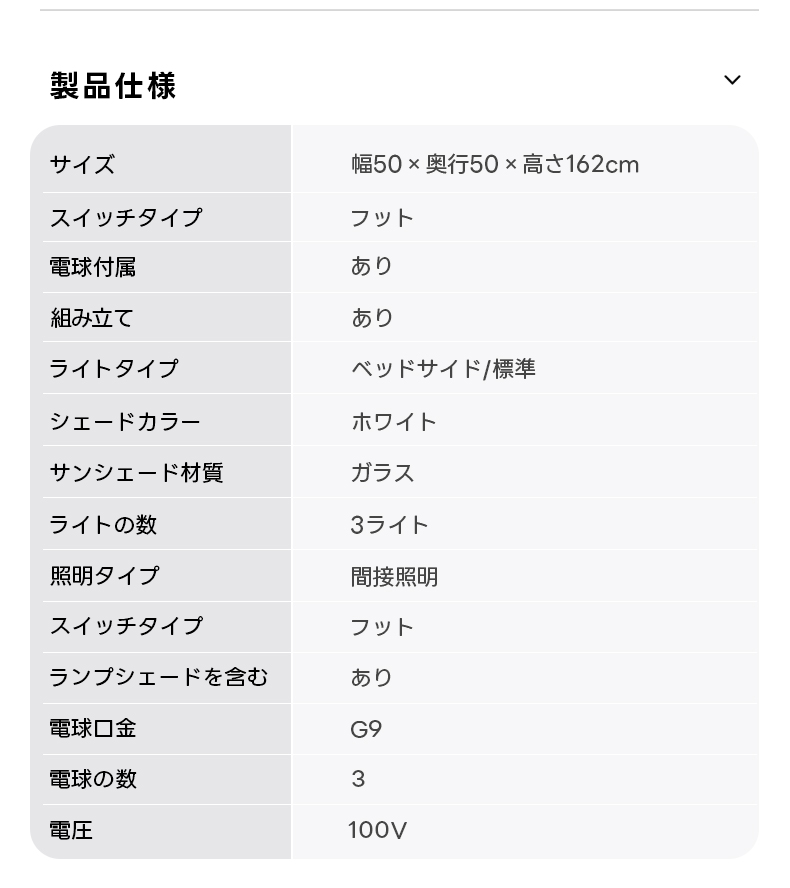Screen dimensions: 790x888
Task: Select the 100V voltage value
Action: click(x=377, y=830)
